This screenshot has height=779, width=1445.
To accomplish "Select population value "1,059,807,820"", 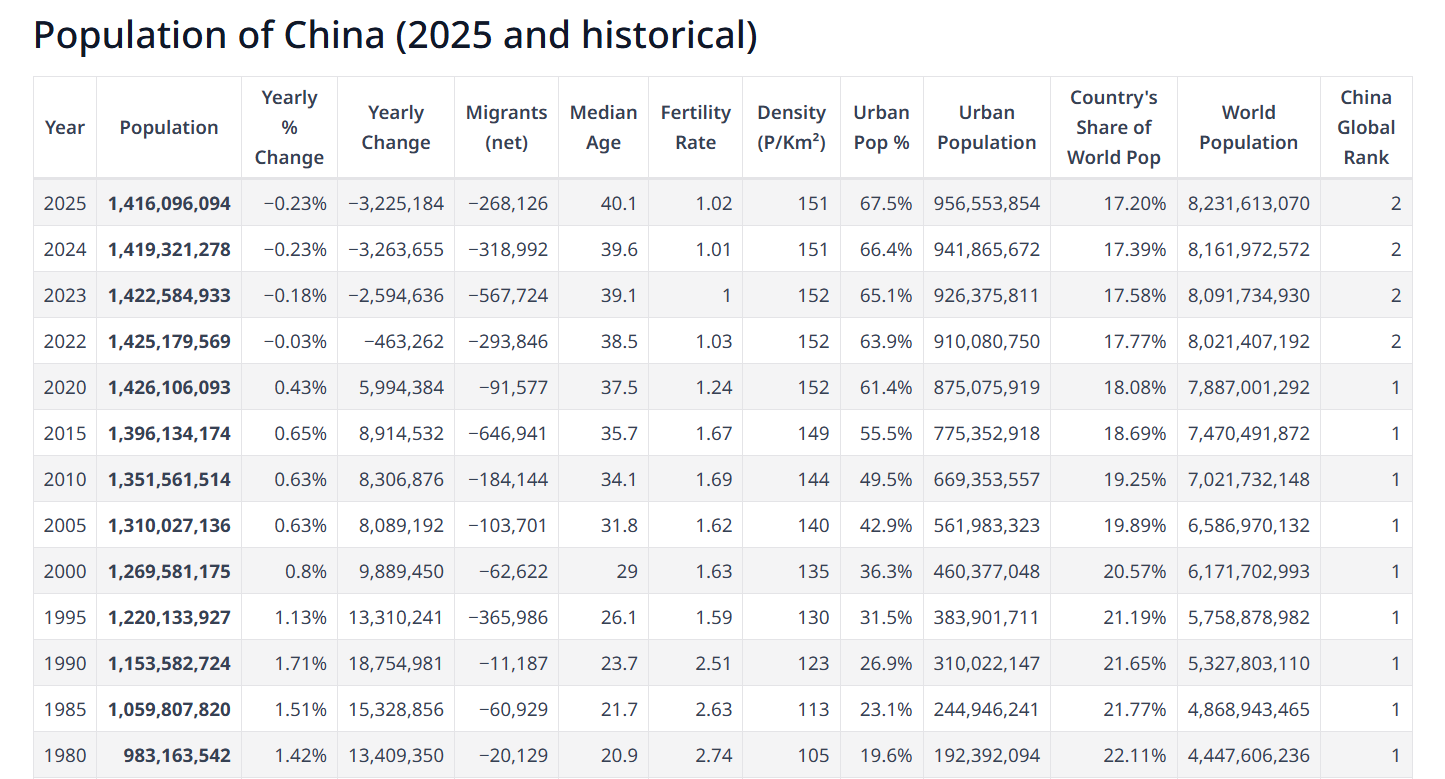I will pos(169,710).
